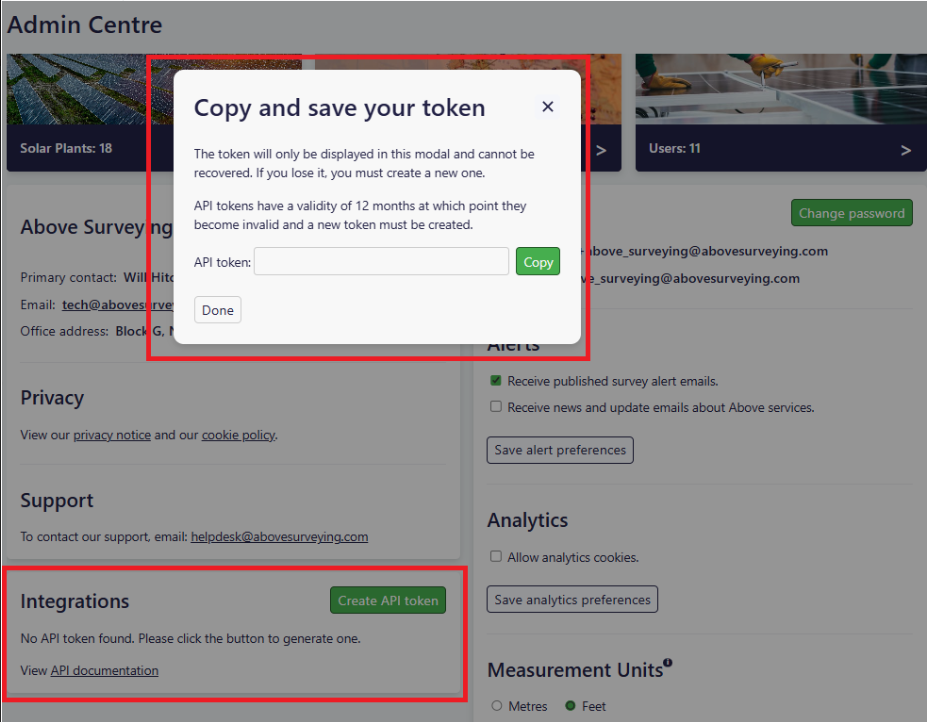
Task: Click the Change password button
Action: [x=851, y=213]
